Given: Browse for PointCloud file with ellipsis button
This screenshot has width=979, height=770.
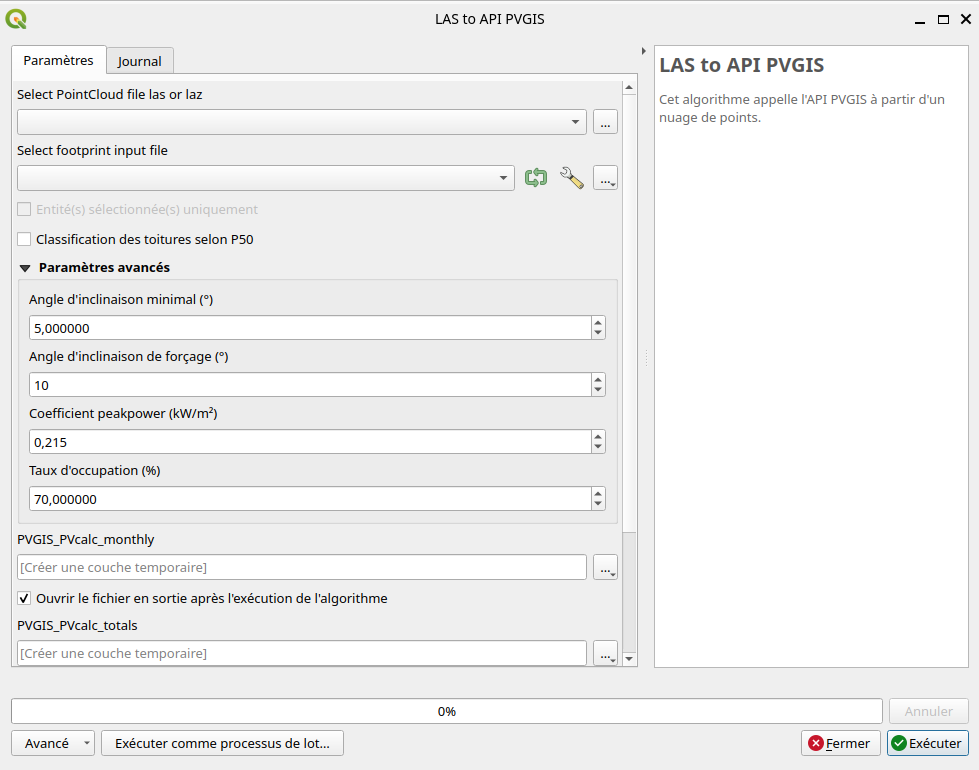Looking at the screenshot, I should (605, 122).
